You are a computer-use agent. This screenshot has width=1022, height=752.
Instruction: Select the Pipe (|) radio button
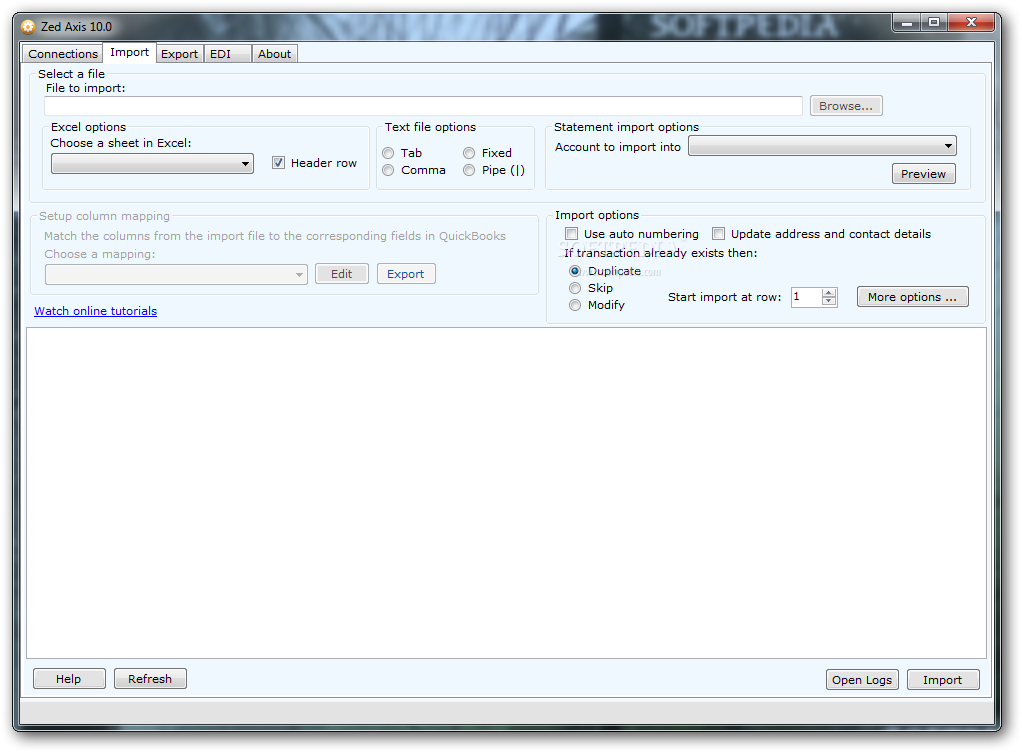(469, 170)
